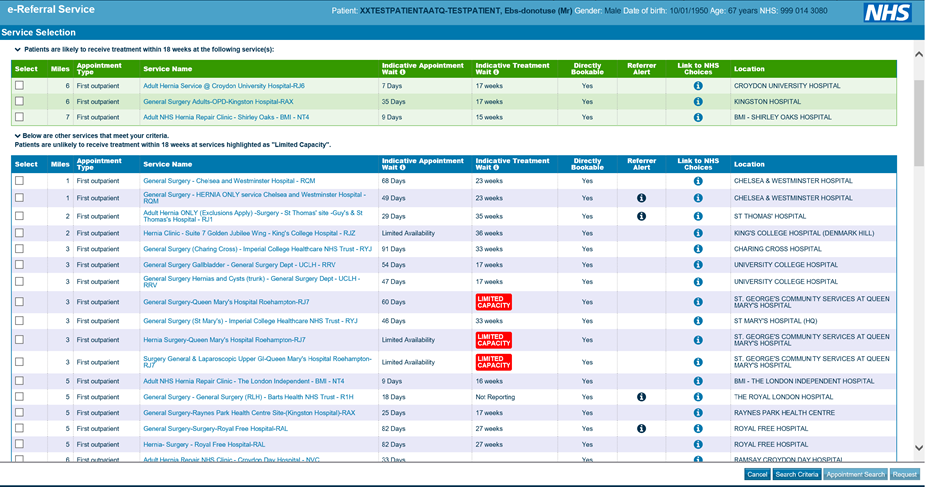Click 'Not Reporting' treatment wait cell
The image size is (926, 487).
coord(495,397)
